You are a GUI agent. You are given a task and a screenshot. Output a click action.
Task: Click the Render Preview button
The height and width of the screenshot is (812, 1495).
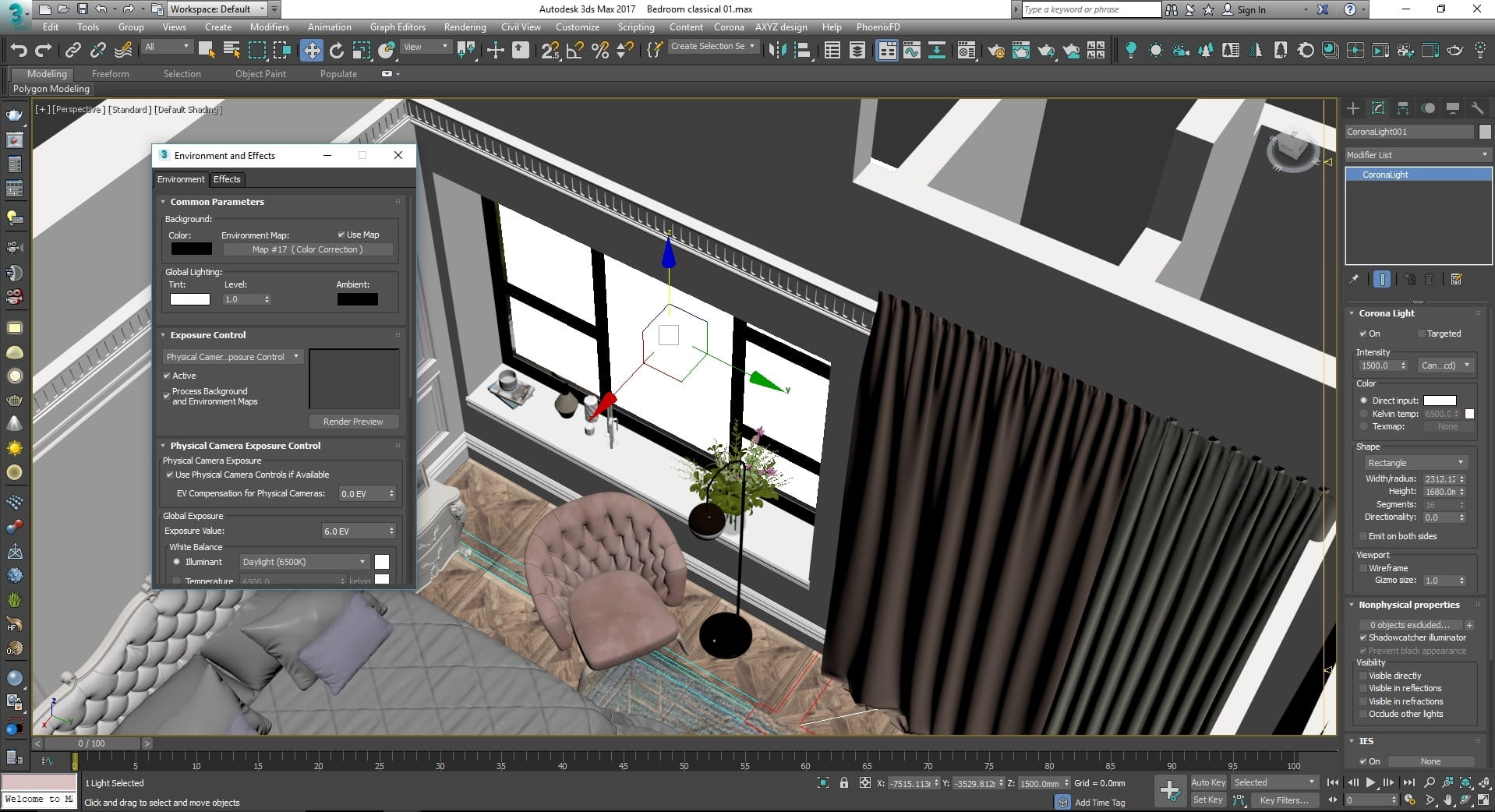pyautogui.click(x=353, y=422)
